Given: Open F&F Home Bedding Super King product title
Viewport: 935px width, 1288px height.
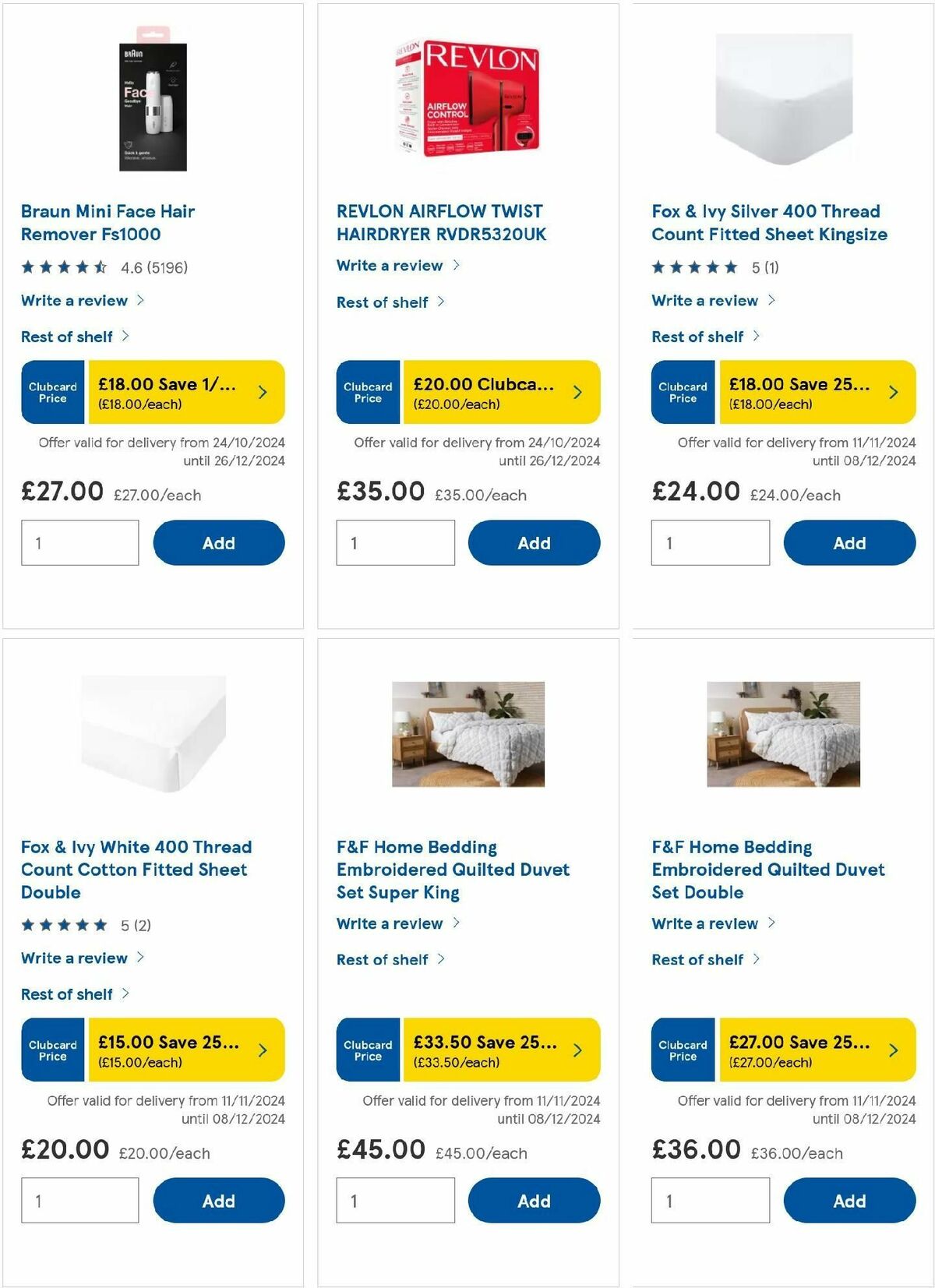Looking at the screenshot, I should click(452, 869).
